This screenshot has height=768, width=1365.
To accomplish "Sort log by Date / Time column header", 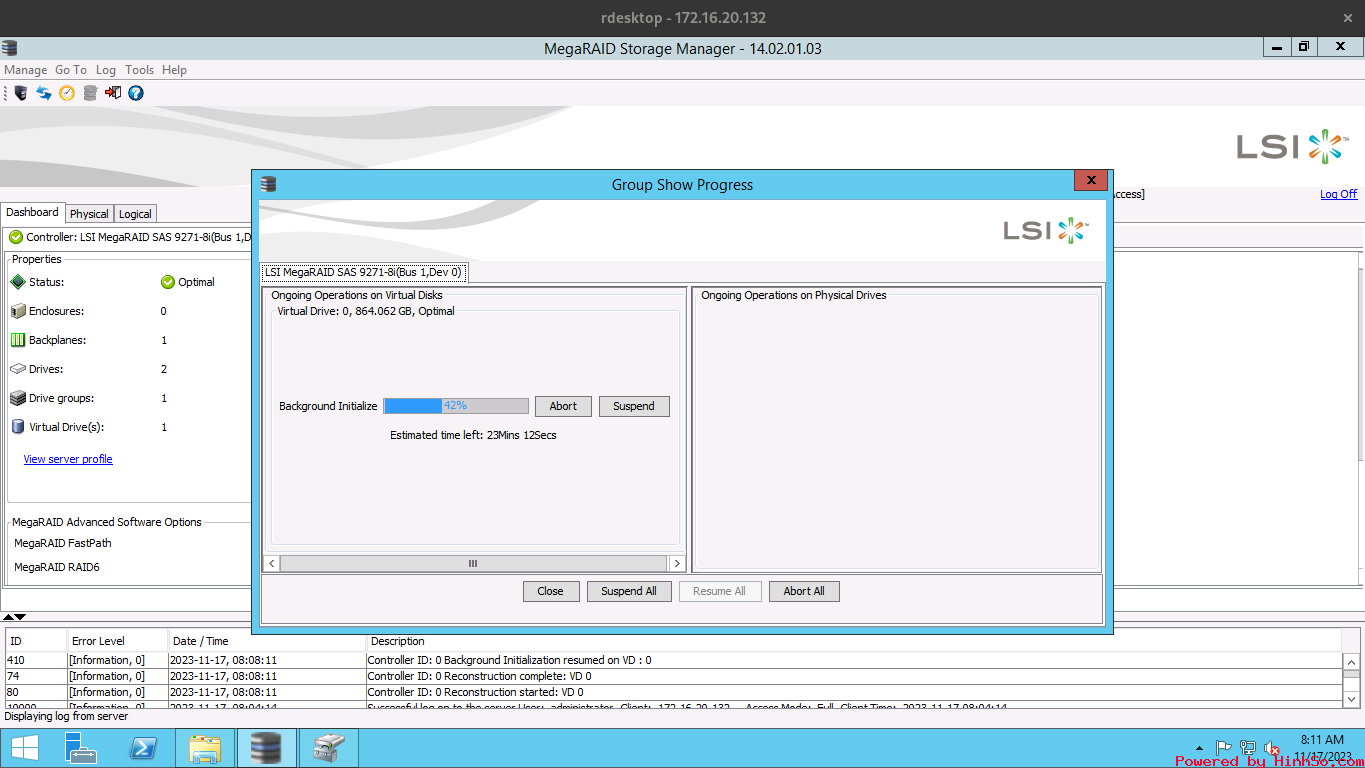I will (x=267, y=641).
